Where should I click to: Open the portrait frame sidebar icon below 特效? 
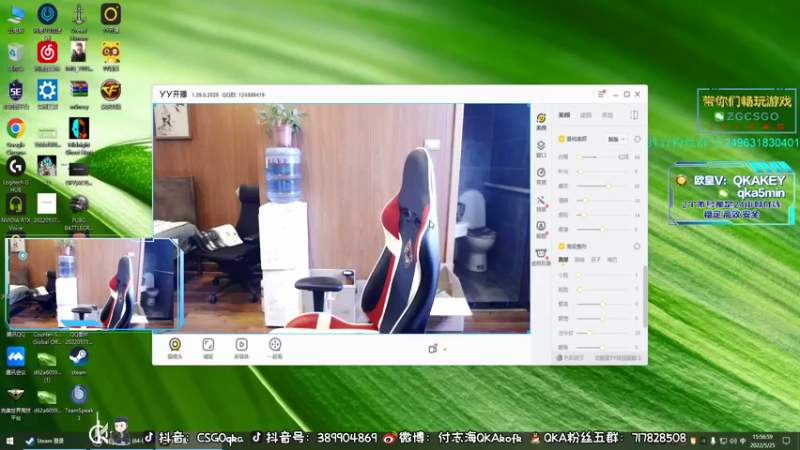click(x=541, y=230)
